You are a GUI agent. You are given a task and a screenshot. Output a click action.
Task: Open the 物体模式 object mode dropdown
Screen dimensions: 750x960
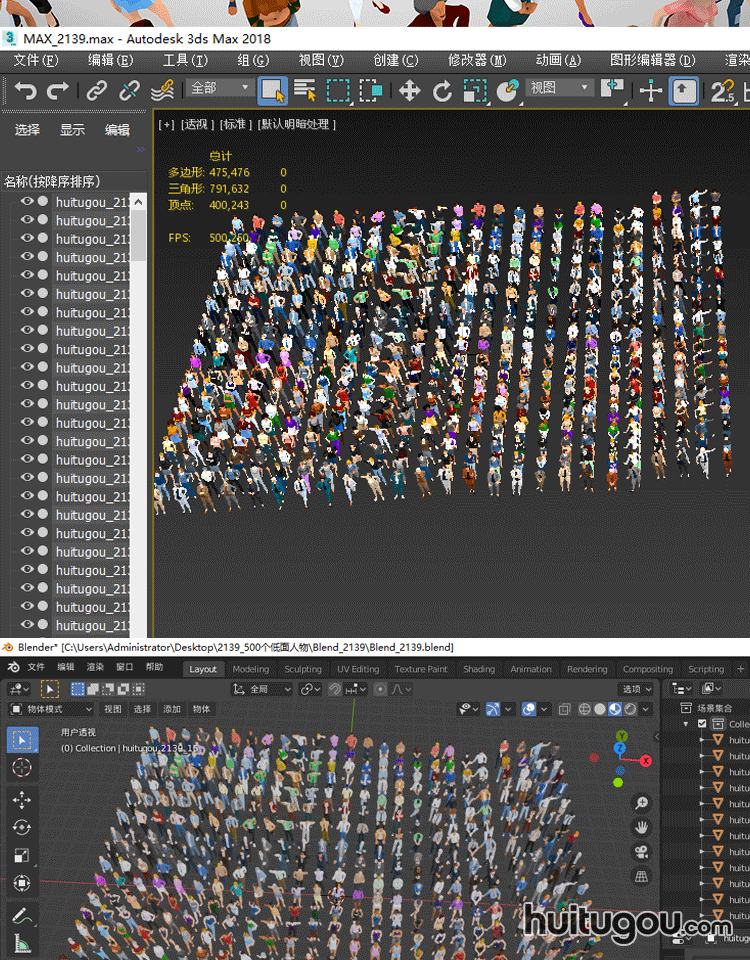51,709
